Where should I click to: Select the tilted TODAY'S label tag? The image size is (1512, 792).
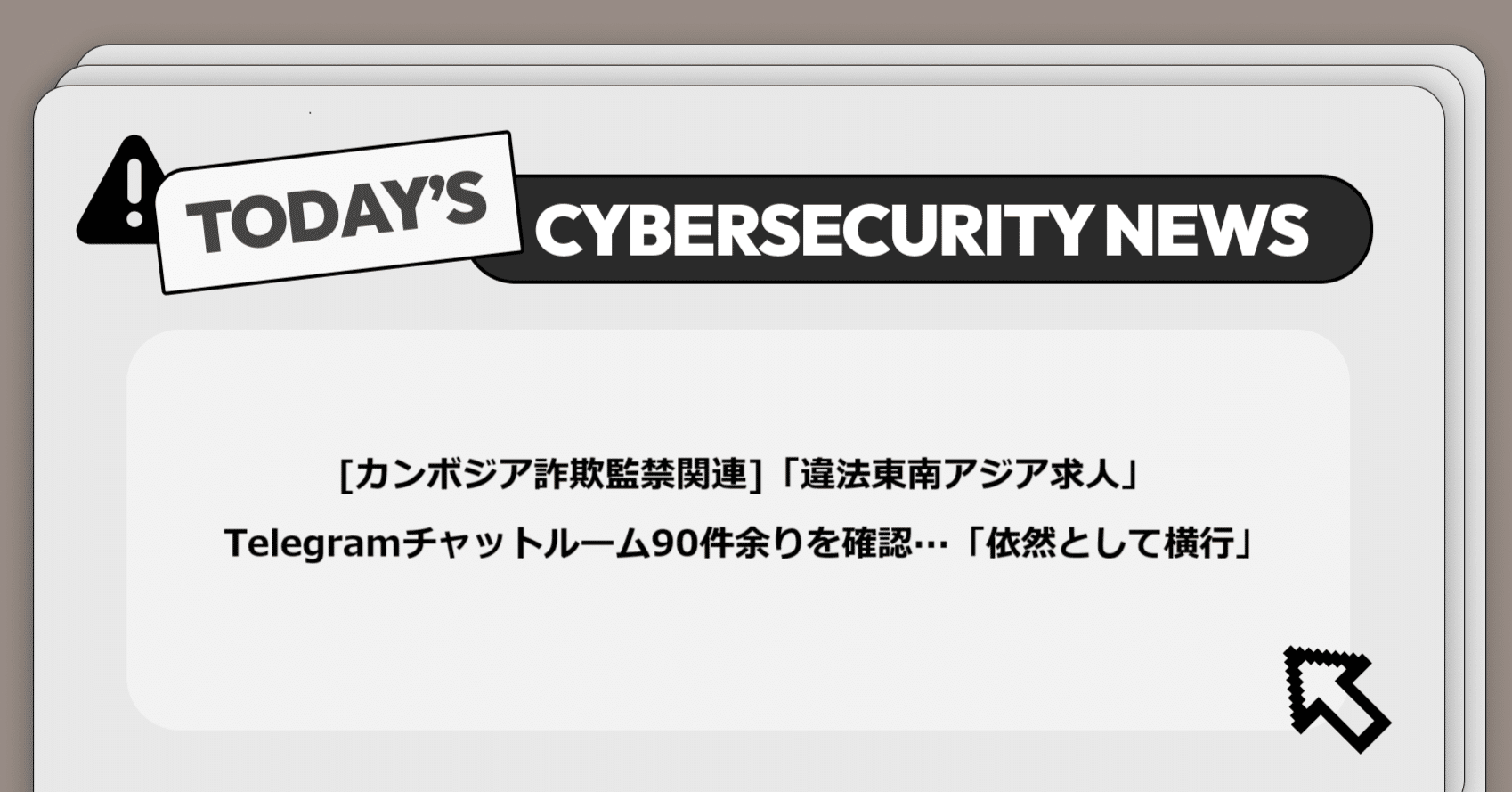tap(337, 213)
